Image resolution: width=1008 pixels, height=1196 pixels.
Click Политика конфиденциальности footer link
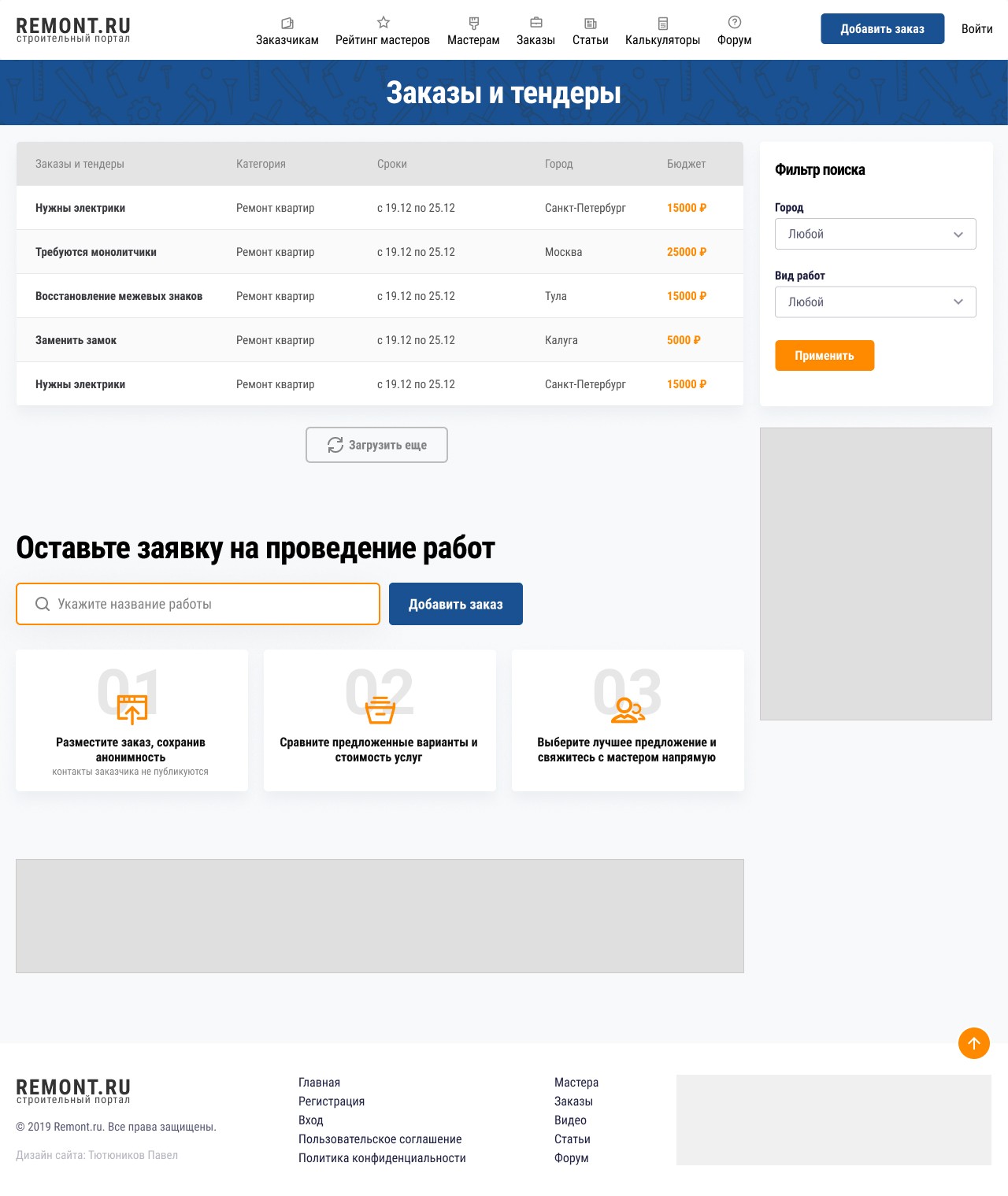[382, 1157]
